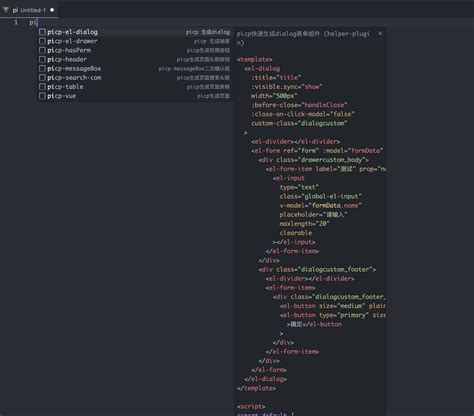Click the picp-el-dialog description on the right
Screen dimensions: 474x416
pos(208,32)
